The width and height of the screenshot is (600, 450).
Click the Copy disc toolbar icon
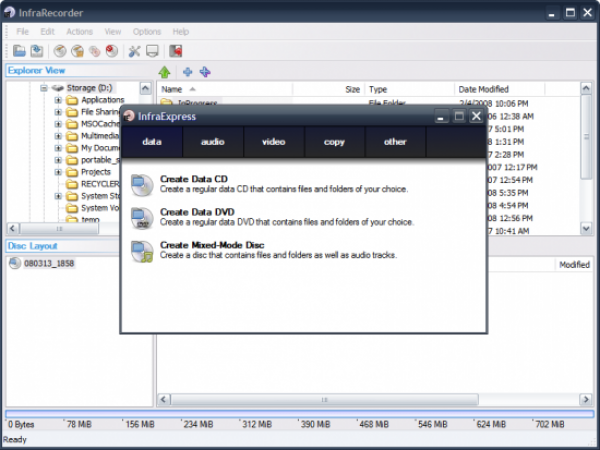(95, 51)
